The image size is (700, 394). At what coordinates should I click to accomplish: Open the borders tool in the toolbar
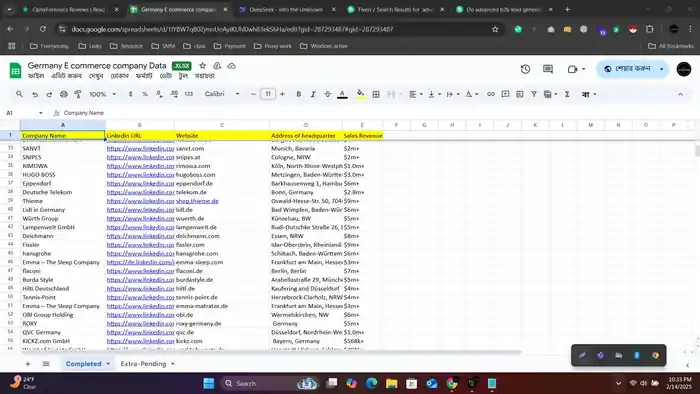[x=376, y=94]
